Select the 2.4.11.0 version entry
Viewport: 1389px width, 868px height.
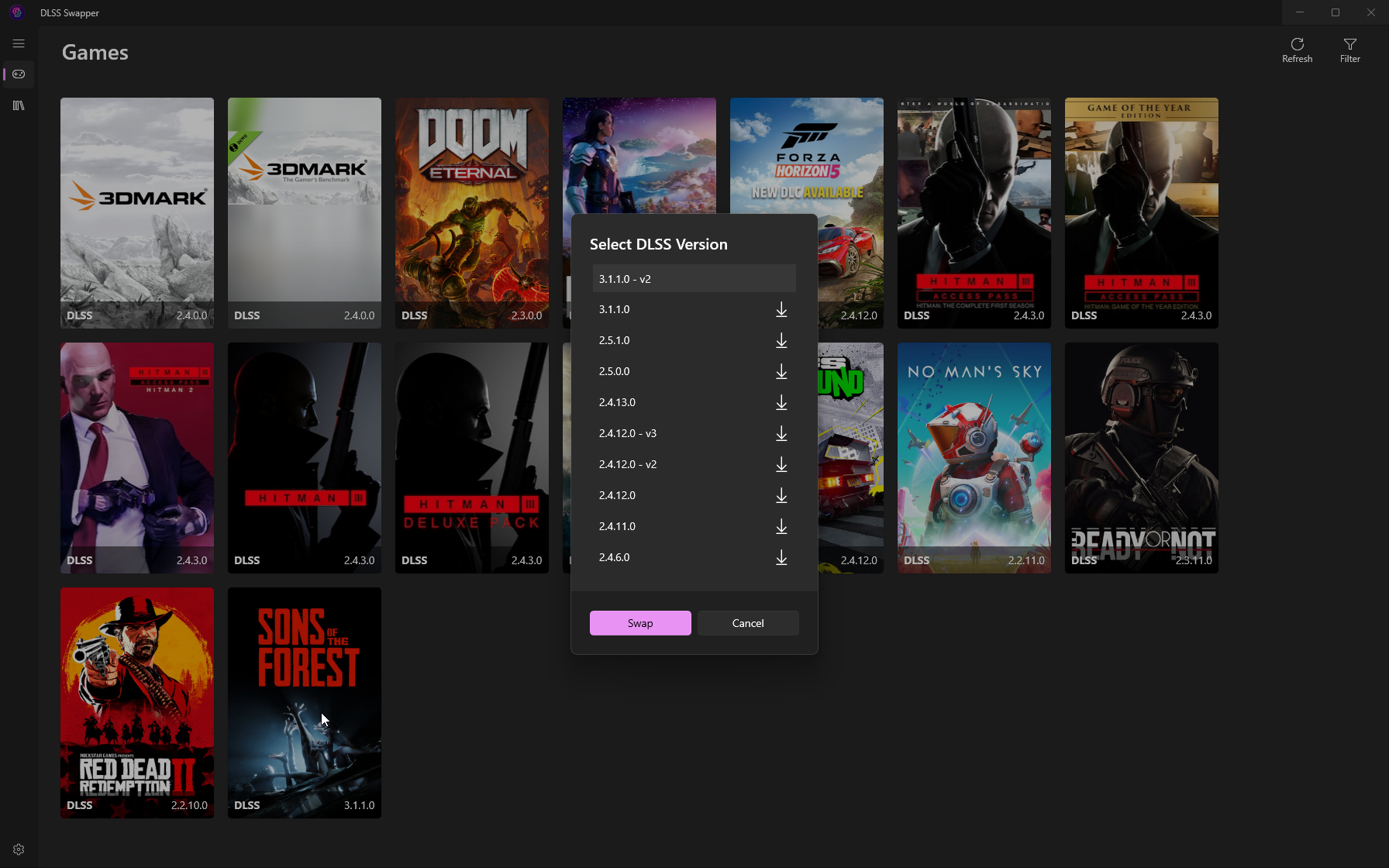point(694,526)
